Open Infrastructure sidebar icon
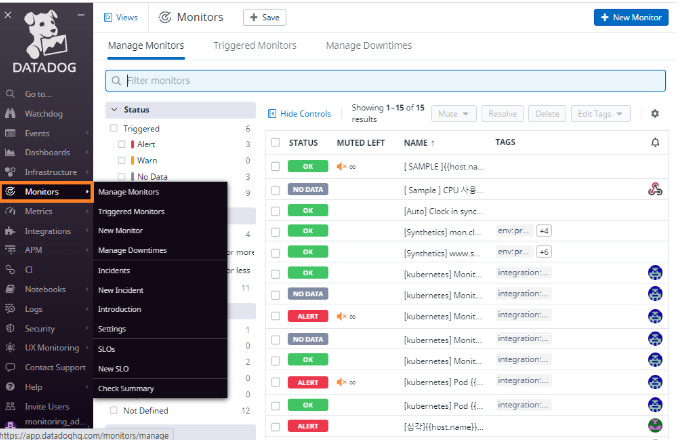 10,172
